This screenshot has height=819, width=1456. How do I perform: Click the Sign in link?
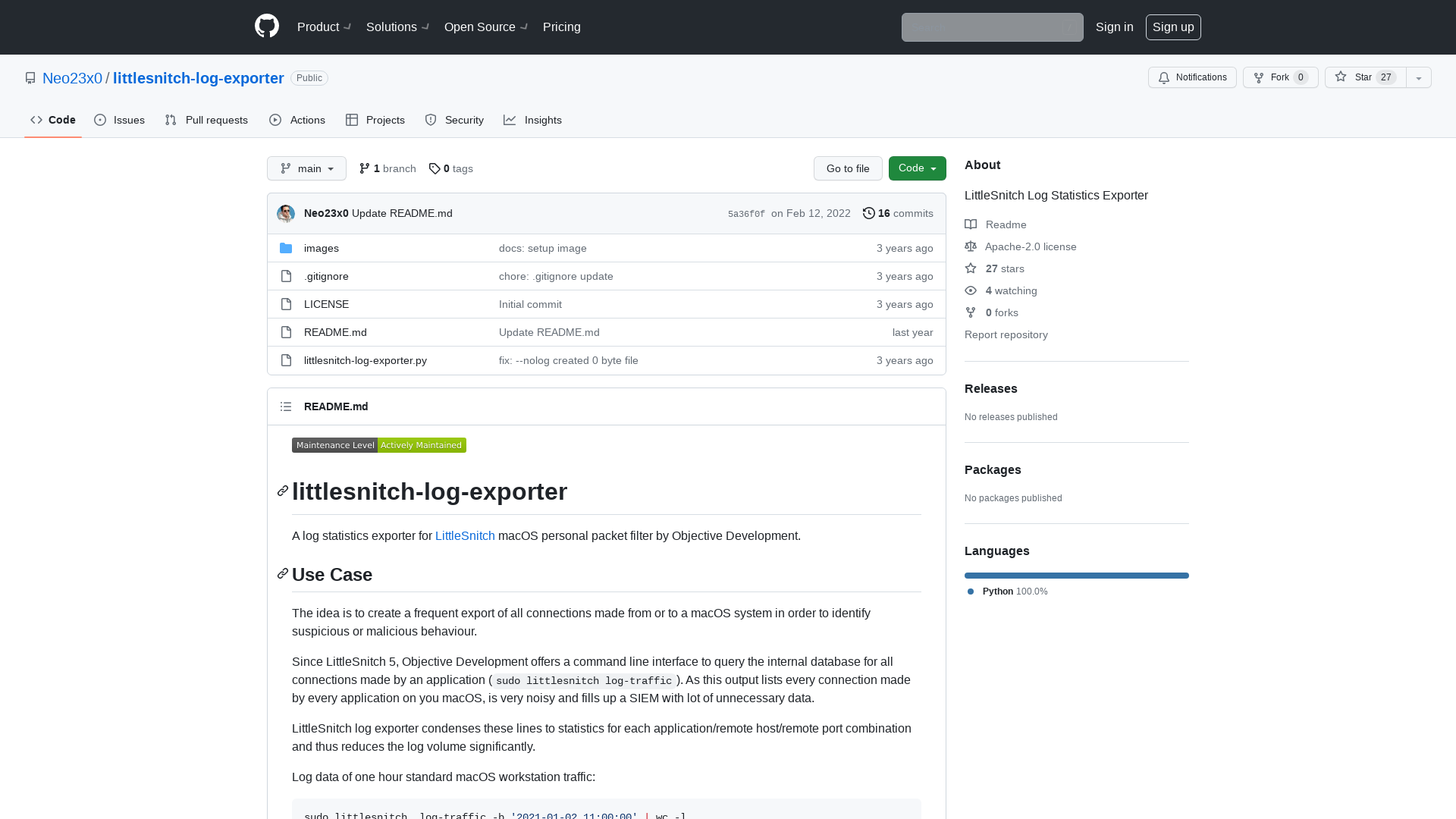[x=1115, y=27]
